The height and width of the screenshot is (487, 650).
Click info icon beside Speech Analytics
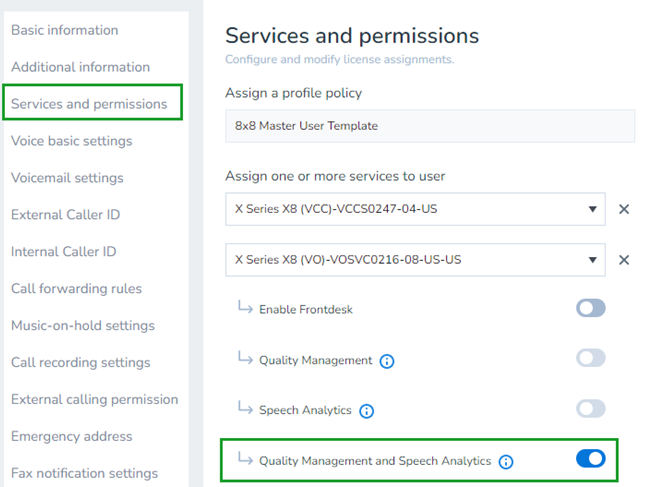367,411
